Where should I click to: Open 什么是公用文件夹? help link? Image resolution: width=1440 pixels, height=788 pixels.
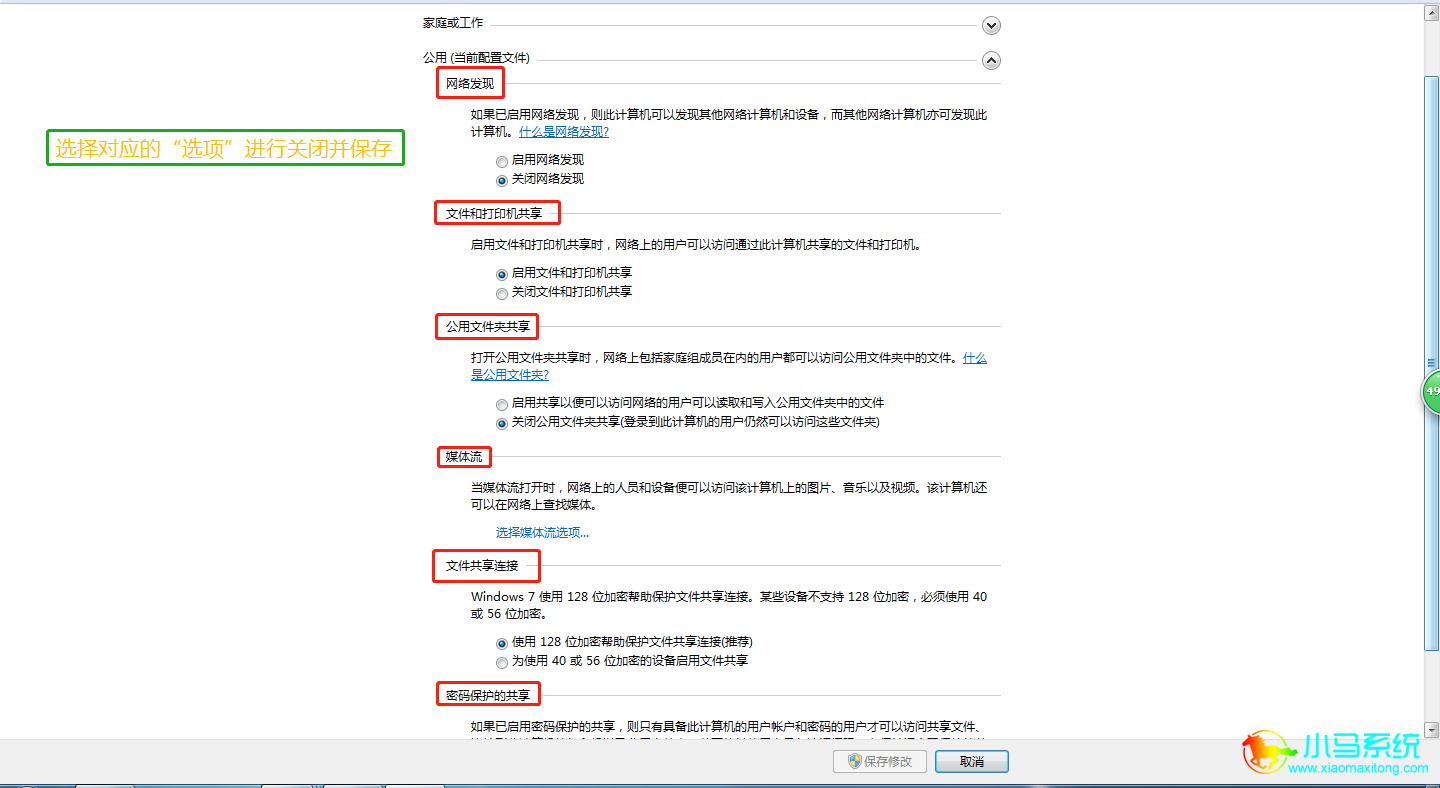coord(510,375)
